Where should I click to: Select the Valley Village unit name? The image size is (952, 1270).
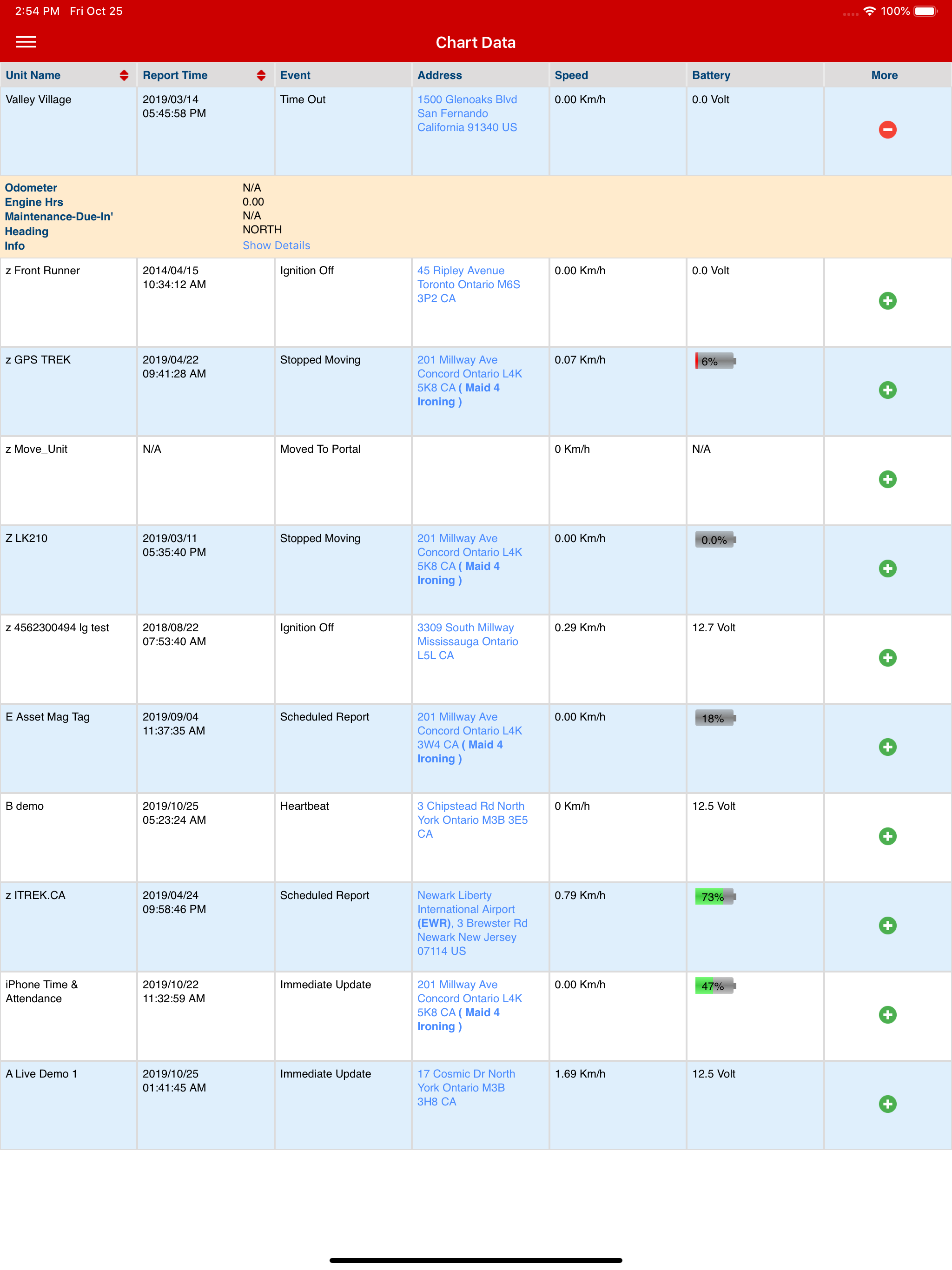[39, 100]
